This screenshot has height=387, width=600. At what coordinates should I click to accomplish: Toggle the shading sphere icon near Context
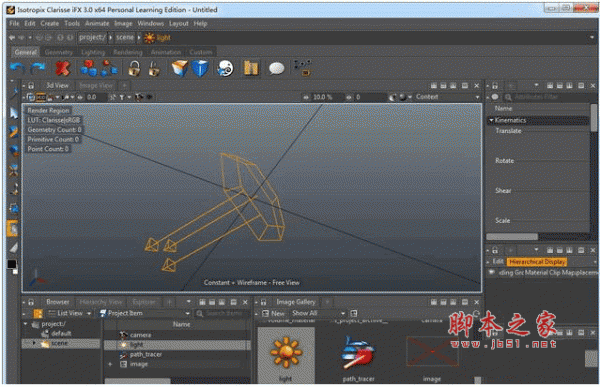point(403,97)
